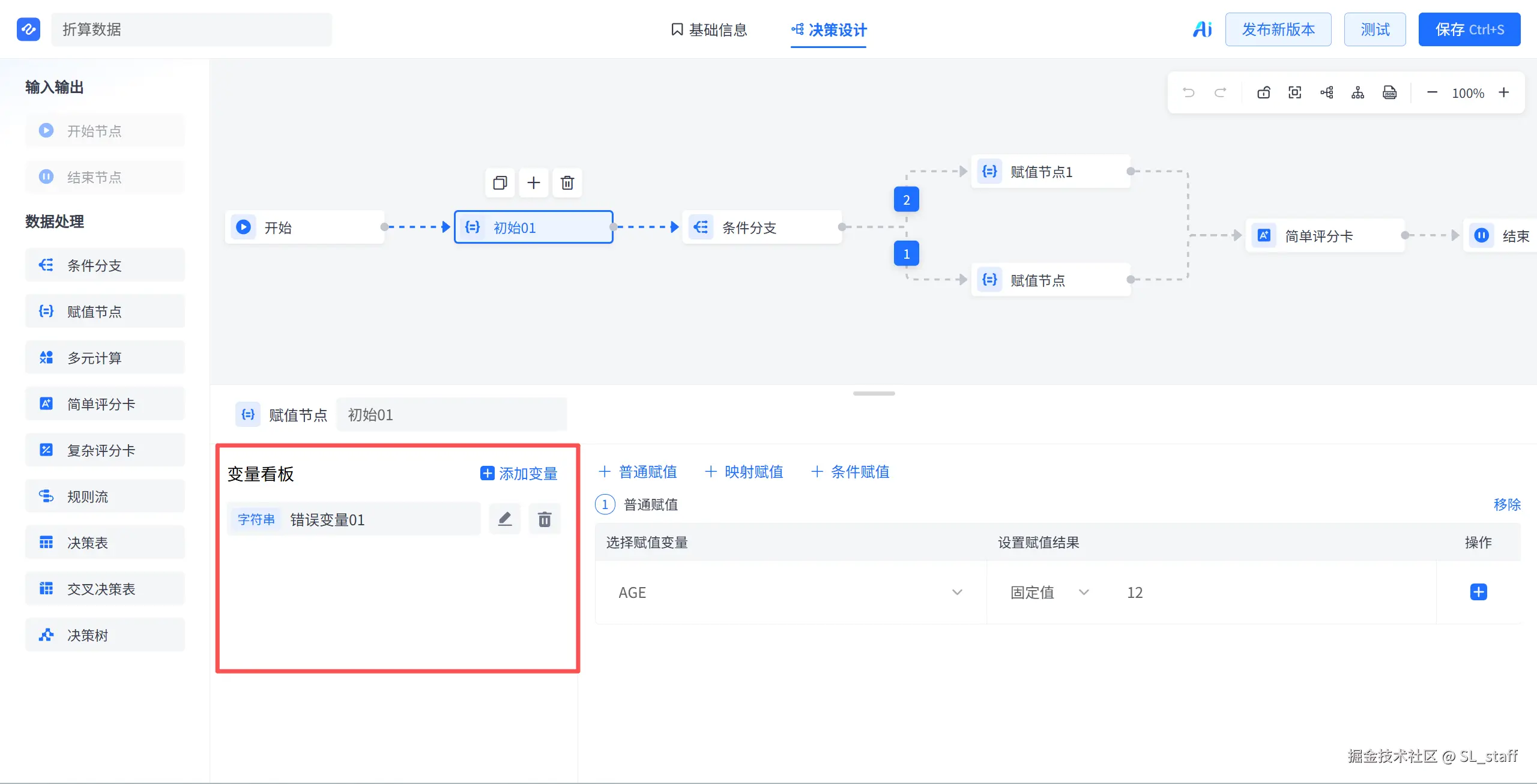Viewport: 1537px width, 784px height.
Task: Click the 测试 button
Action: (1375, 29)
